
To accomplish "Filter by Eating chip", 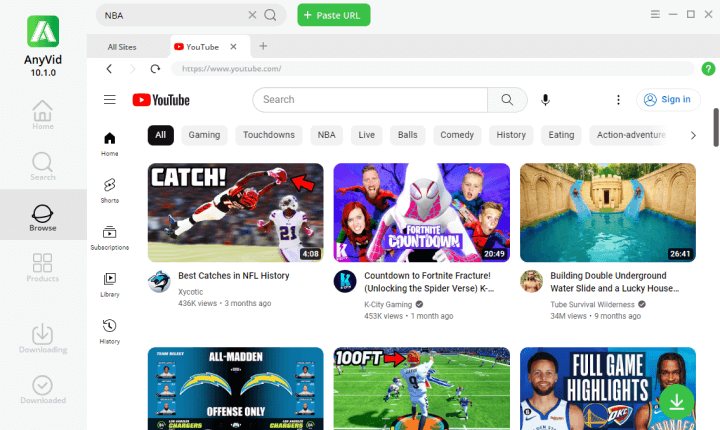I will [561, 135].
